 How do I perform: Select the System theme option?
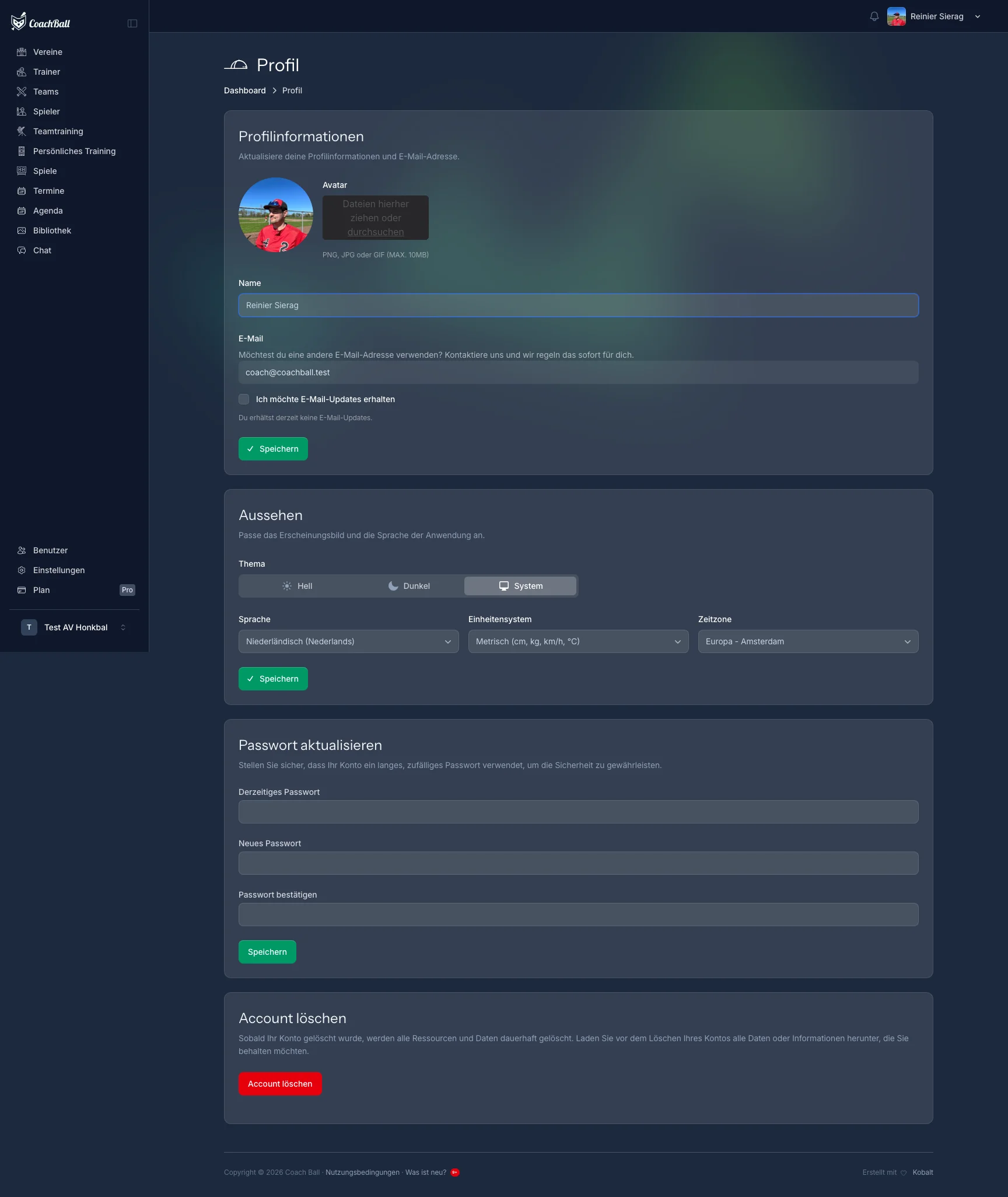pos(520,586)
